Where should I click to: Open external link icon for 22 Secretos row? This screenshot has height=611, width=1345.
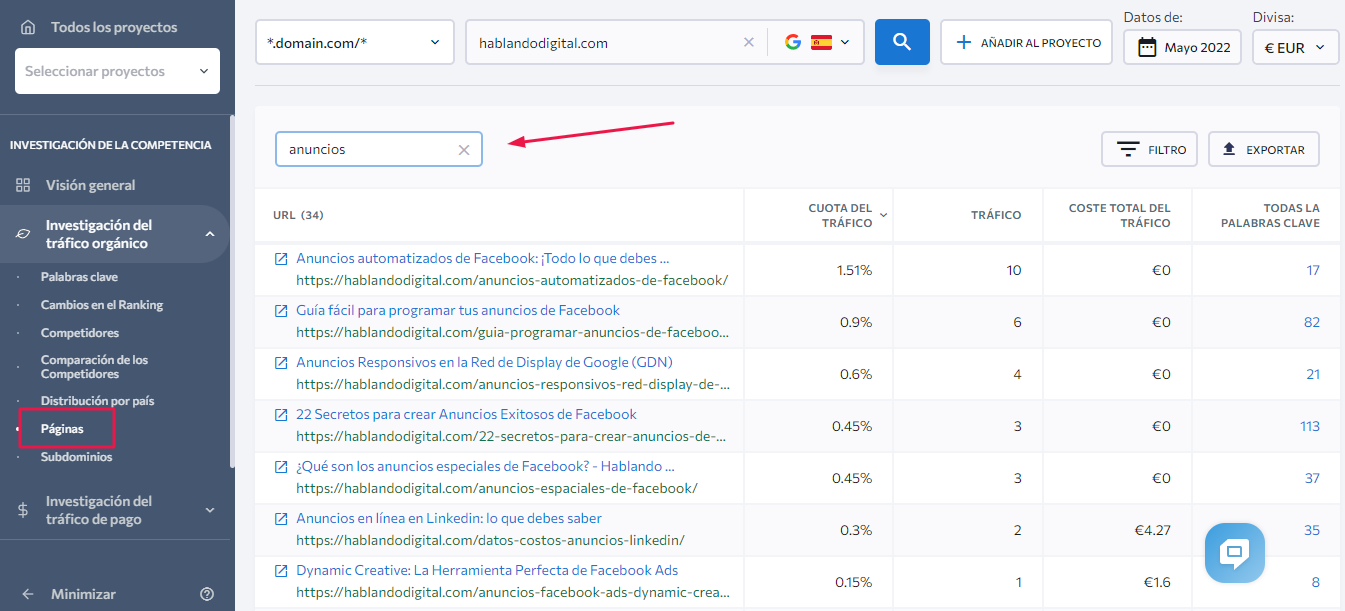pyautogui.click(x=281, y=415)
